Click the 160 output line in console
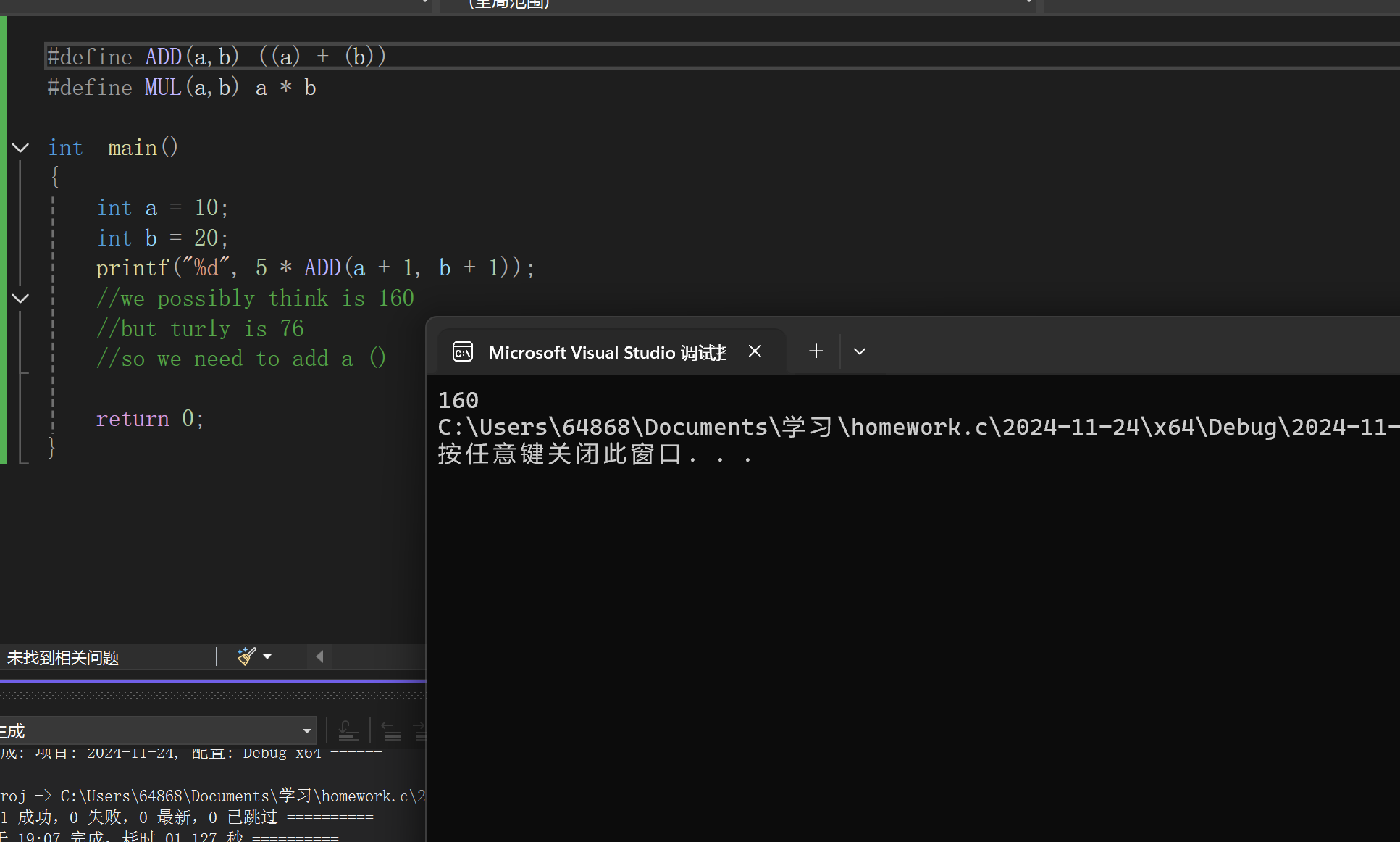Screen dimensions: 1400x842 pos(458,400)
